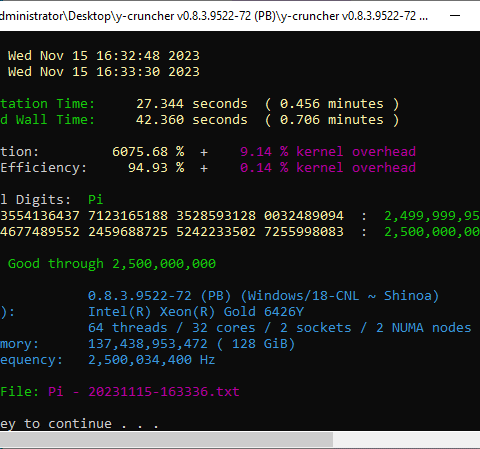Click the 94.93 % efficiency value
480x449 pixels.
click(x=156, y=168)
